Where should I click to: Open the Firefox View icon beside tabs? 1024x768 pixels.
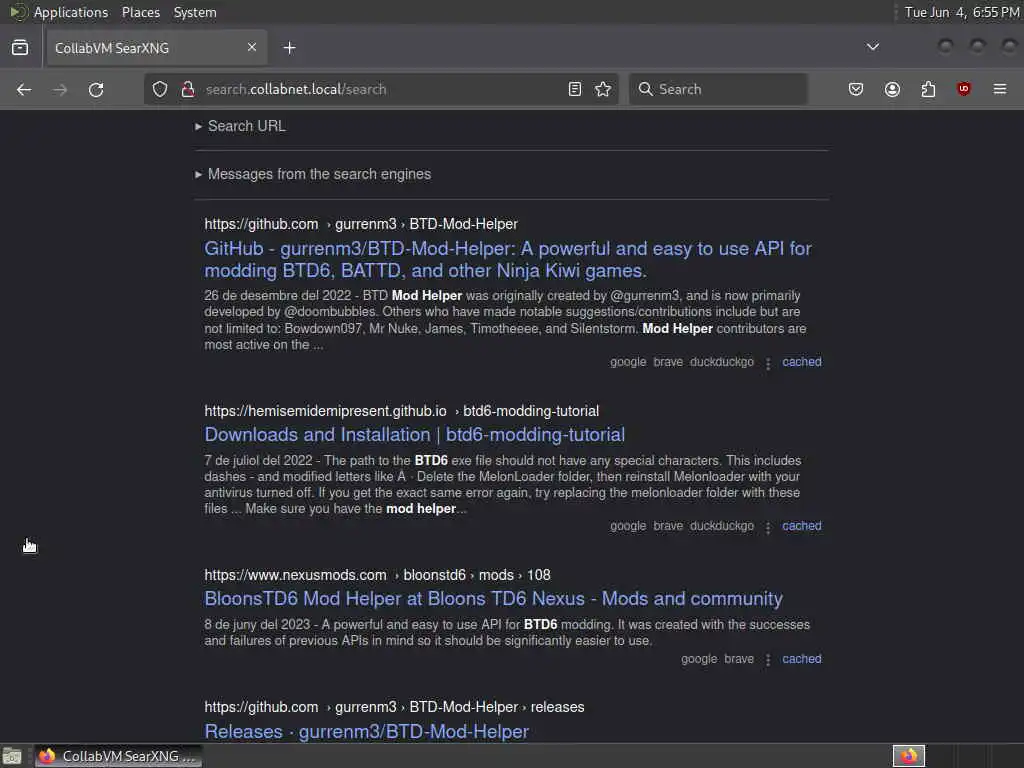(20, 48)
